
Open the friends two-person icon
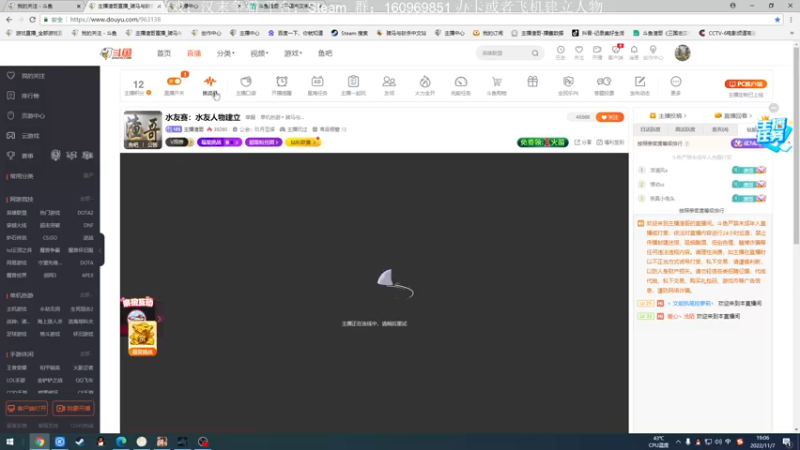(389, 82)
